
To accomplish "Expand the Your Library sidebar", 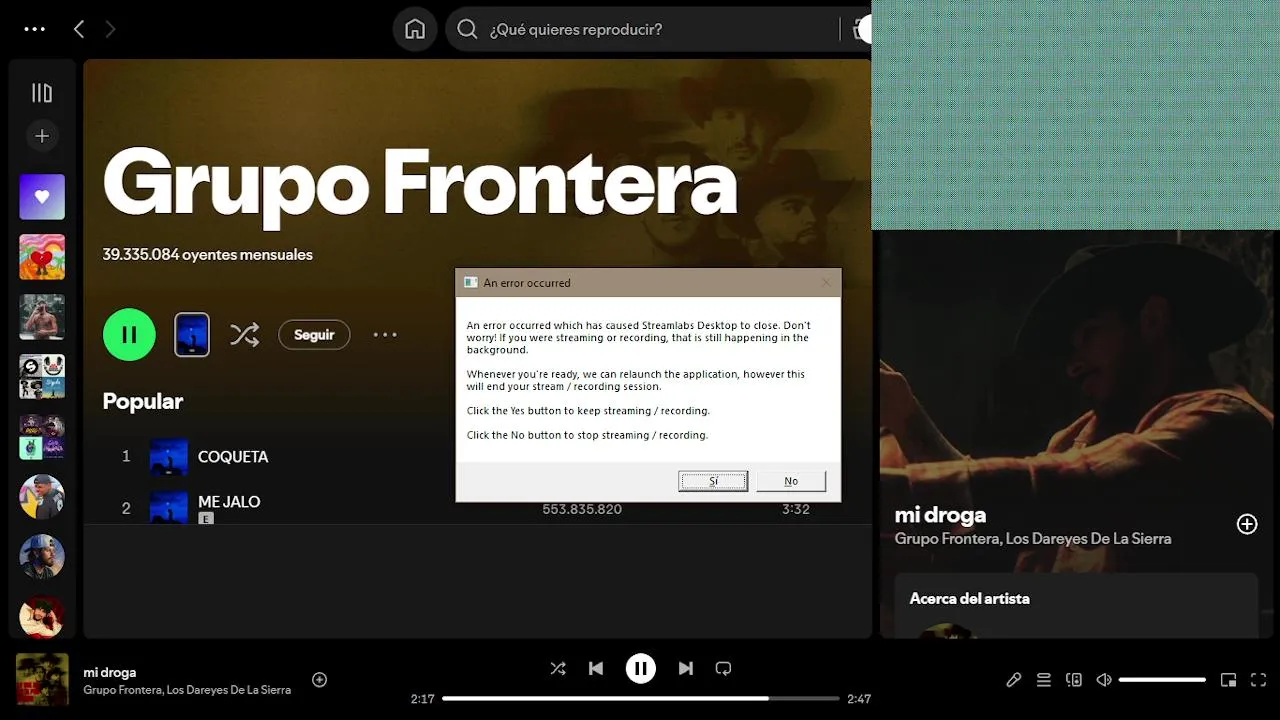I will pyautogui.click(x=42, y=93).
